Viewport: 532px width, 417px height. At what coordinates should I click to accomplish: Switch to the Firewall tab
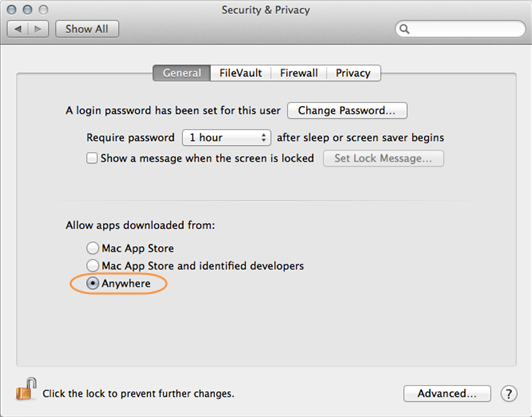point(299,73)
